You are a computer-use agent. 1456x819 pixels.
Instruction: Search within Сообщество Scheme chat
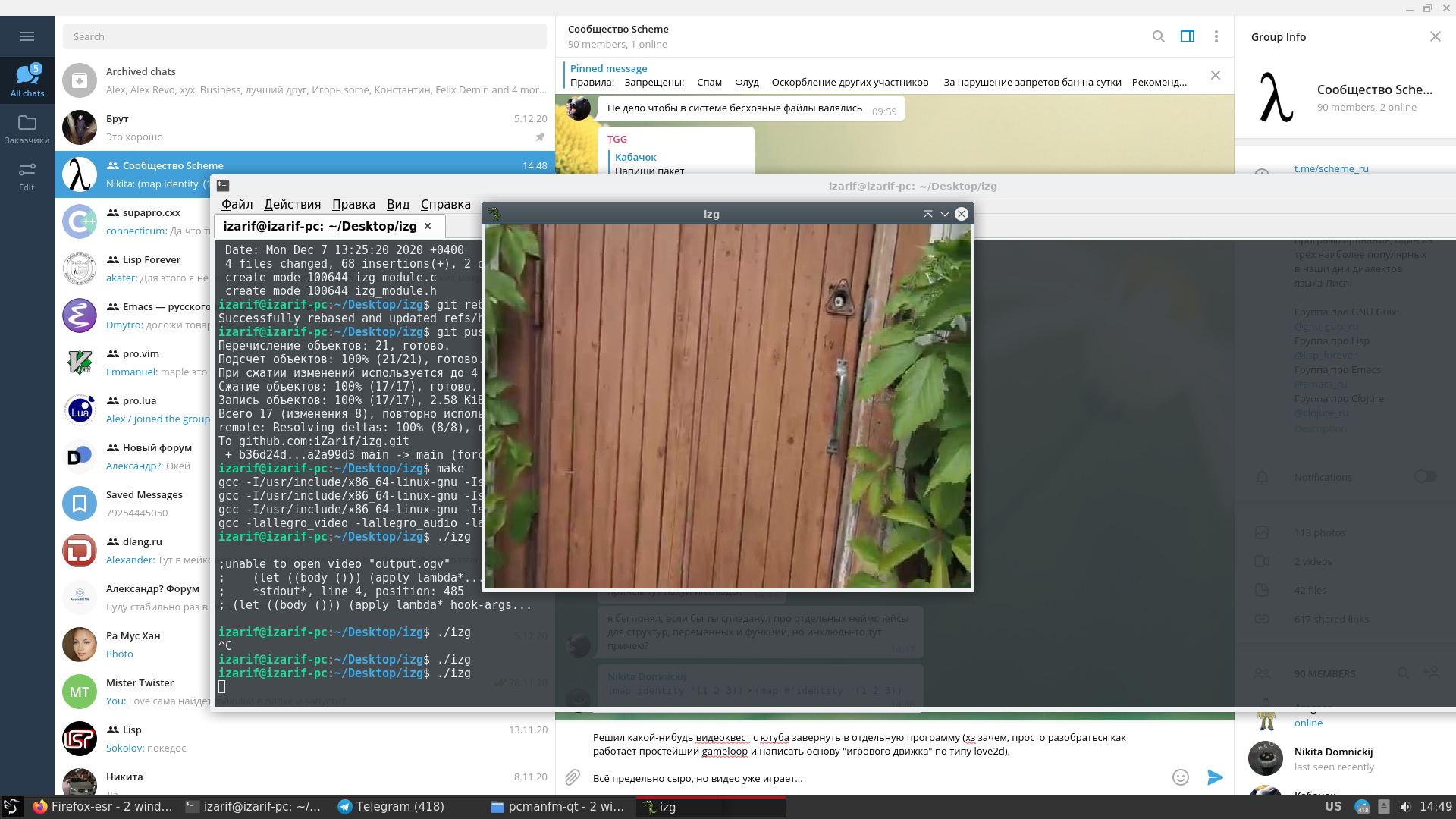coord(1158,36)
